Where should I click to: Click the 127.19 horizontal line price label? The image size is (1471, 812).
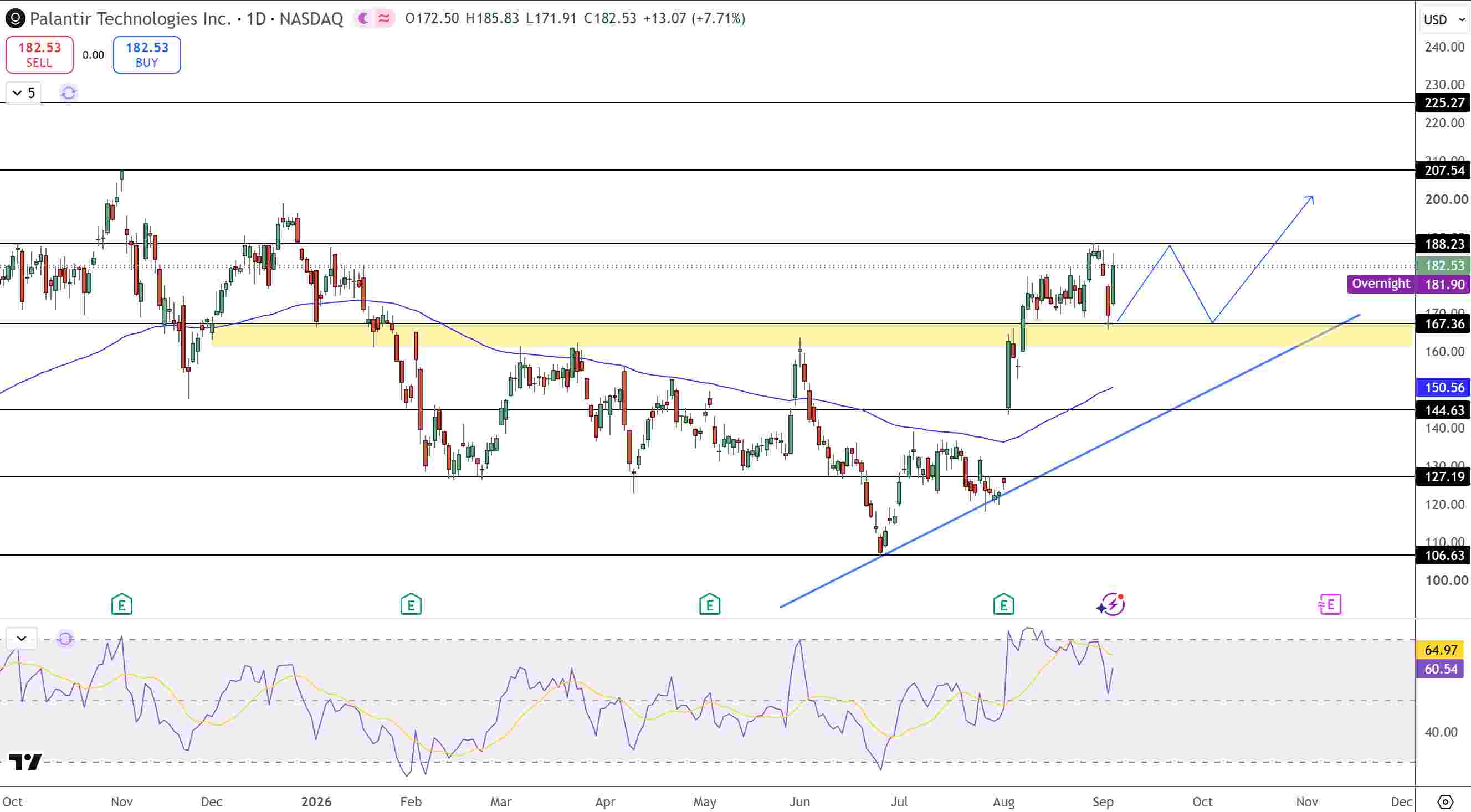pyautogui.click(x=1444, y=476)
